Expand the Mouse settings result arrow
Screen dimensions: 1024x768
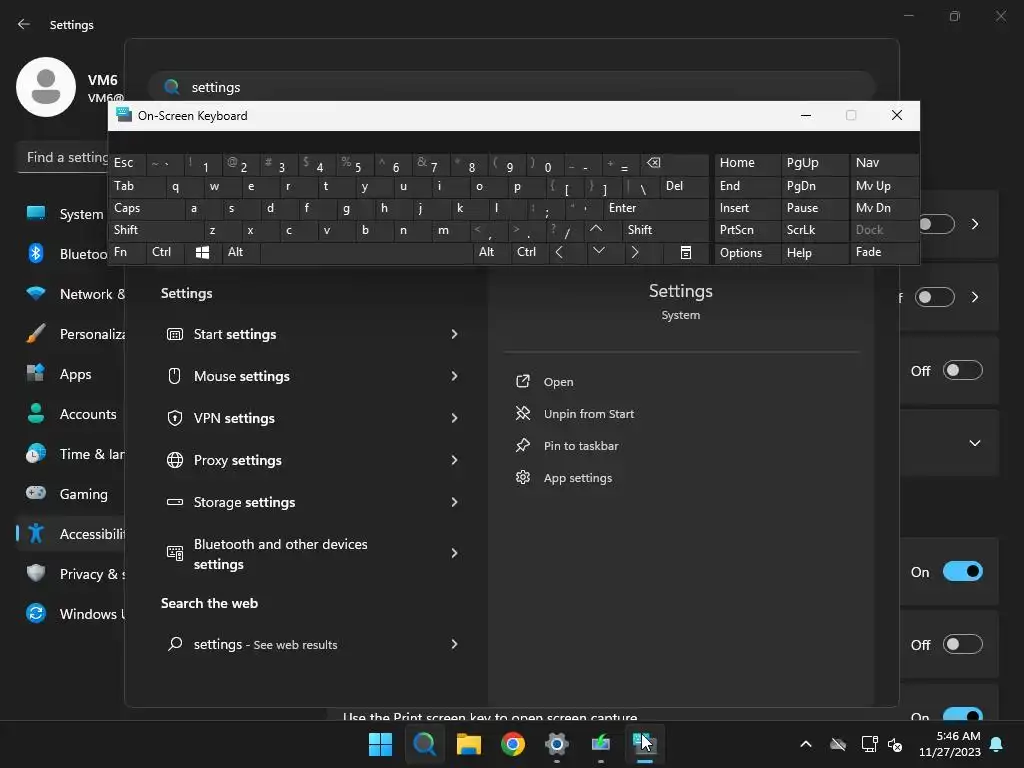455,376
